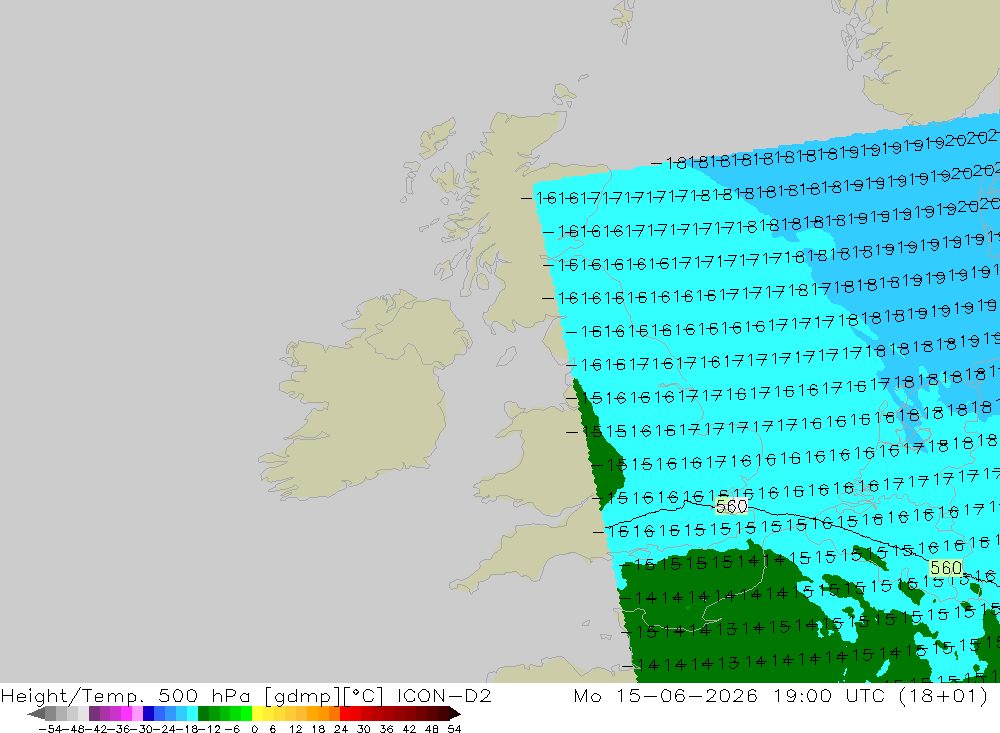Pick the dark green swatch in the color scale

click(203, 714)
